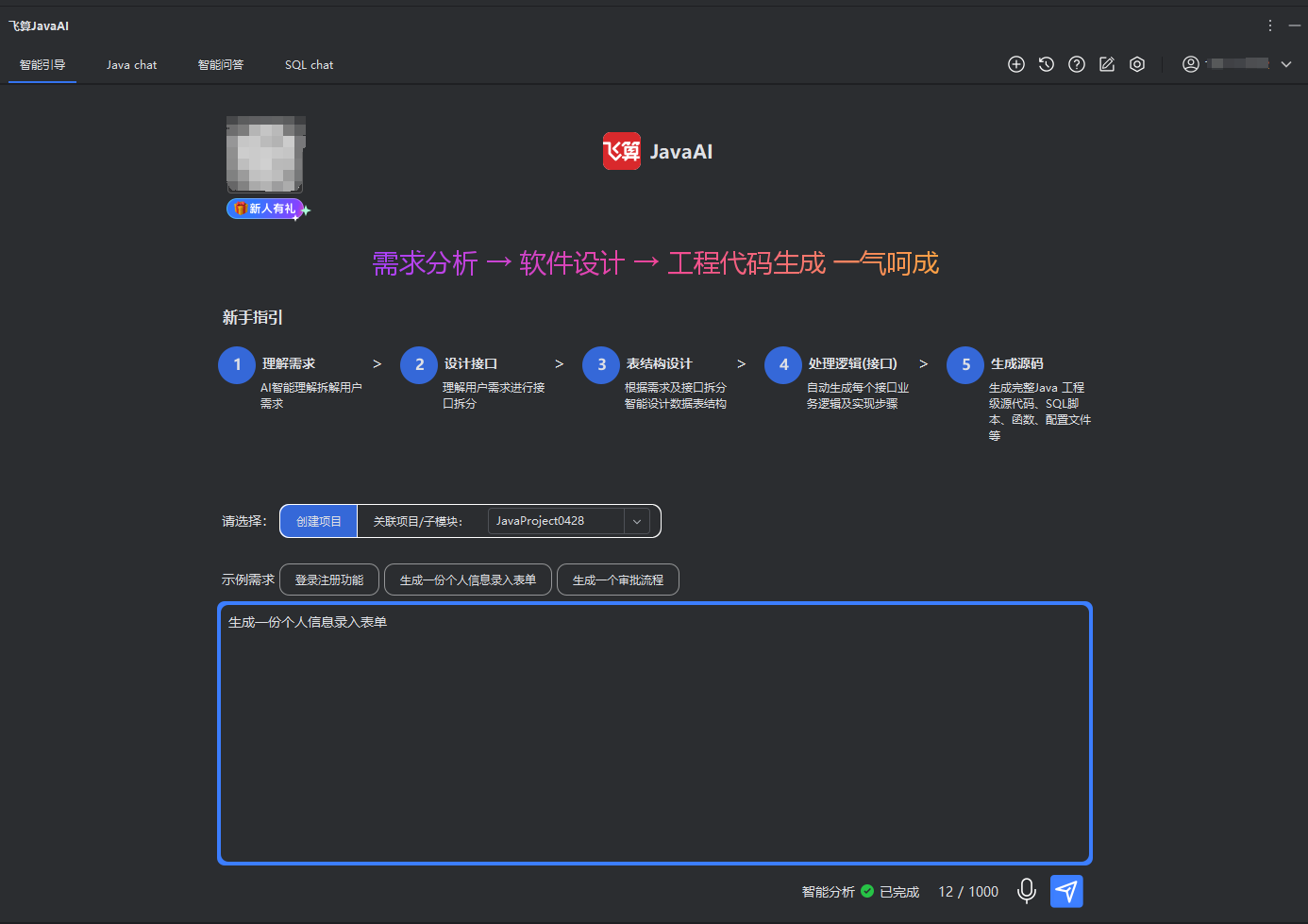Select step 2 circle 设计接口
The width and height of the screenshot is (1308, 924).
pos(419,364)
